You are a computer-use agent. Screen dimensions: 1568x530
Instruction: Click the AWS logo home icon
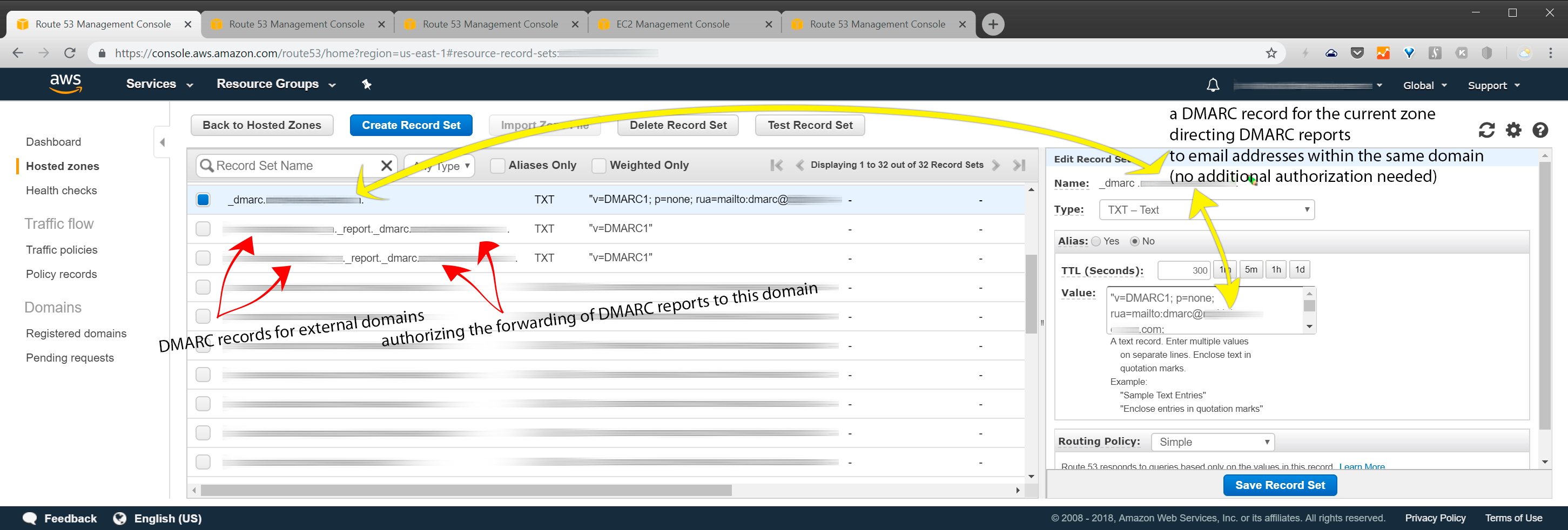(65, 84)
